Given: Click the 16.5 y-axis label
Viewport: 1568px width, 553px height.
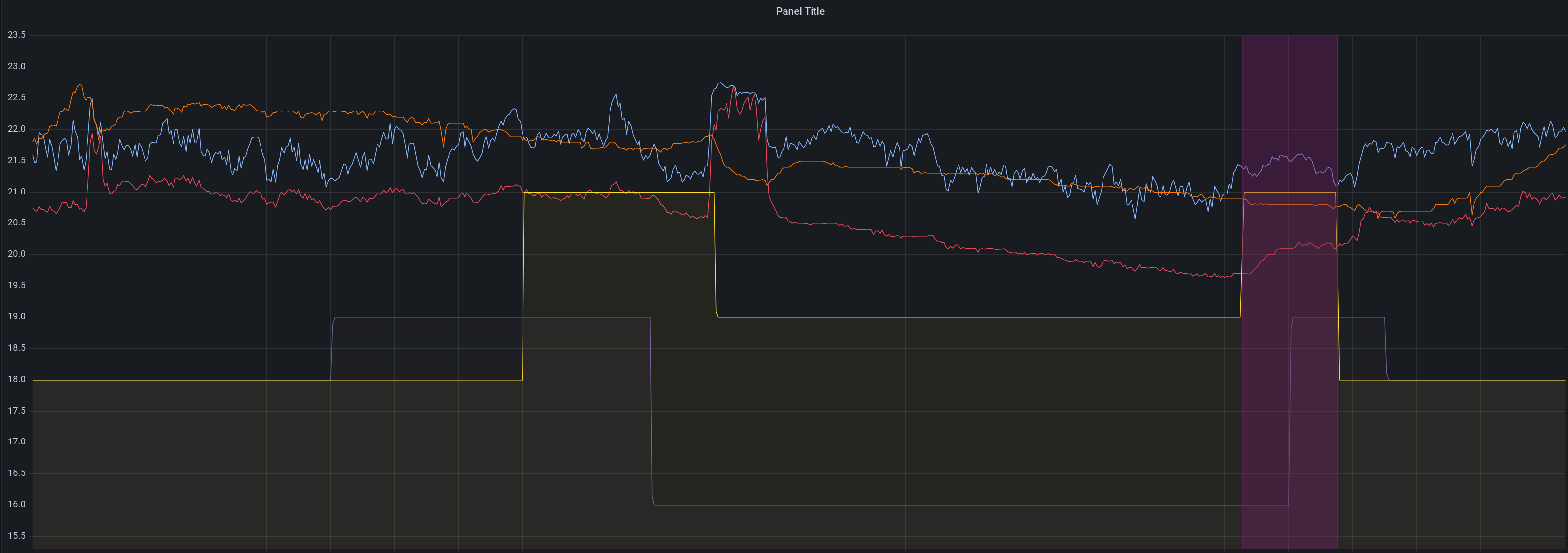Looking at the screenshot, I should click(x=16, y=472).
